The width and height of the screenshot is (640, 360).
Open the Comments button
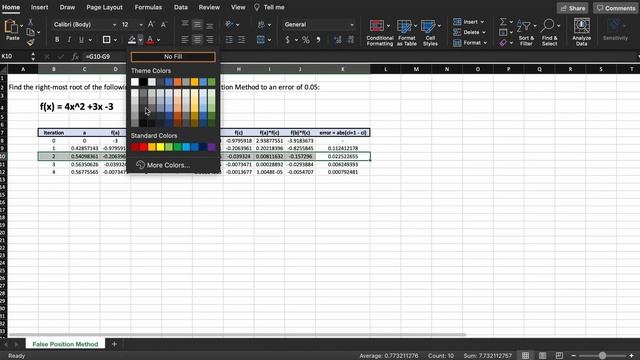tap(615, 8)
